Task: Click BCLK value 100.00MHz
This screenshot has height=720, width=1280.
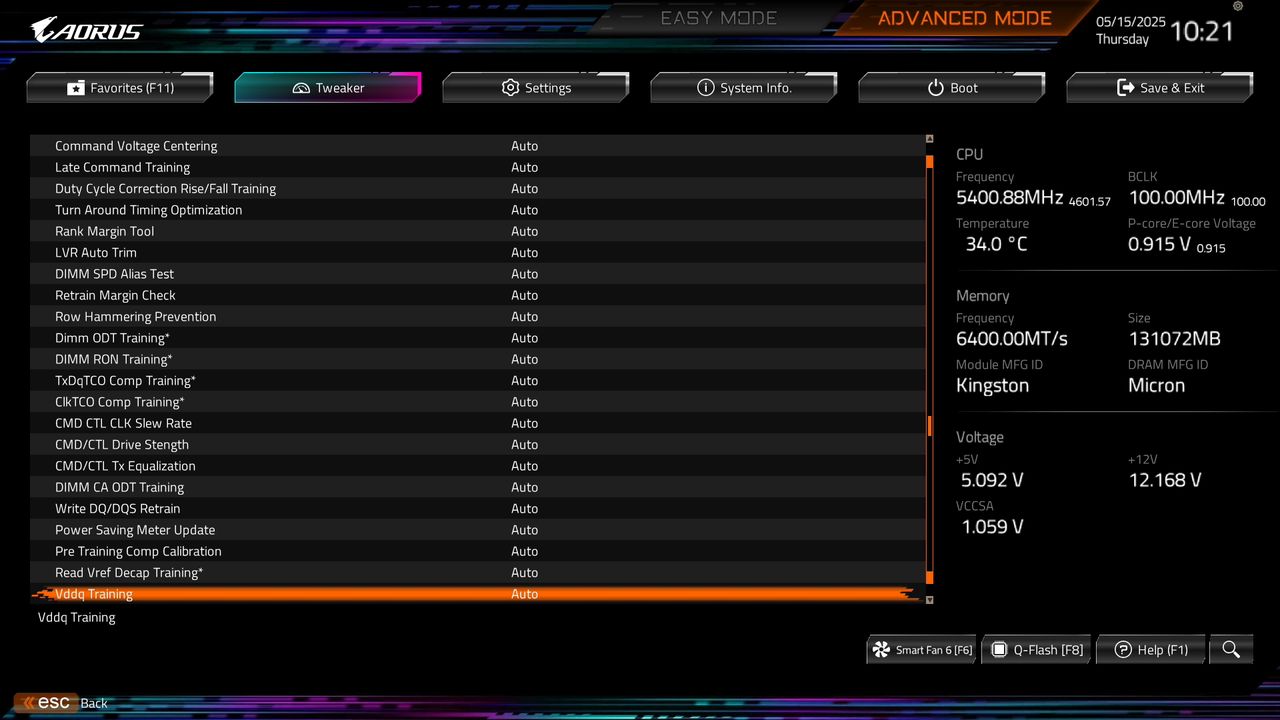Action: [1177, 198]
